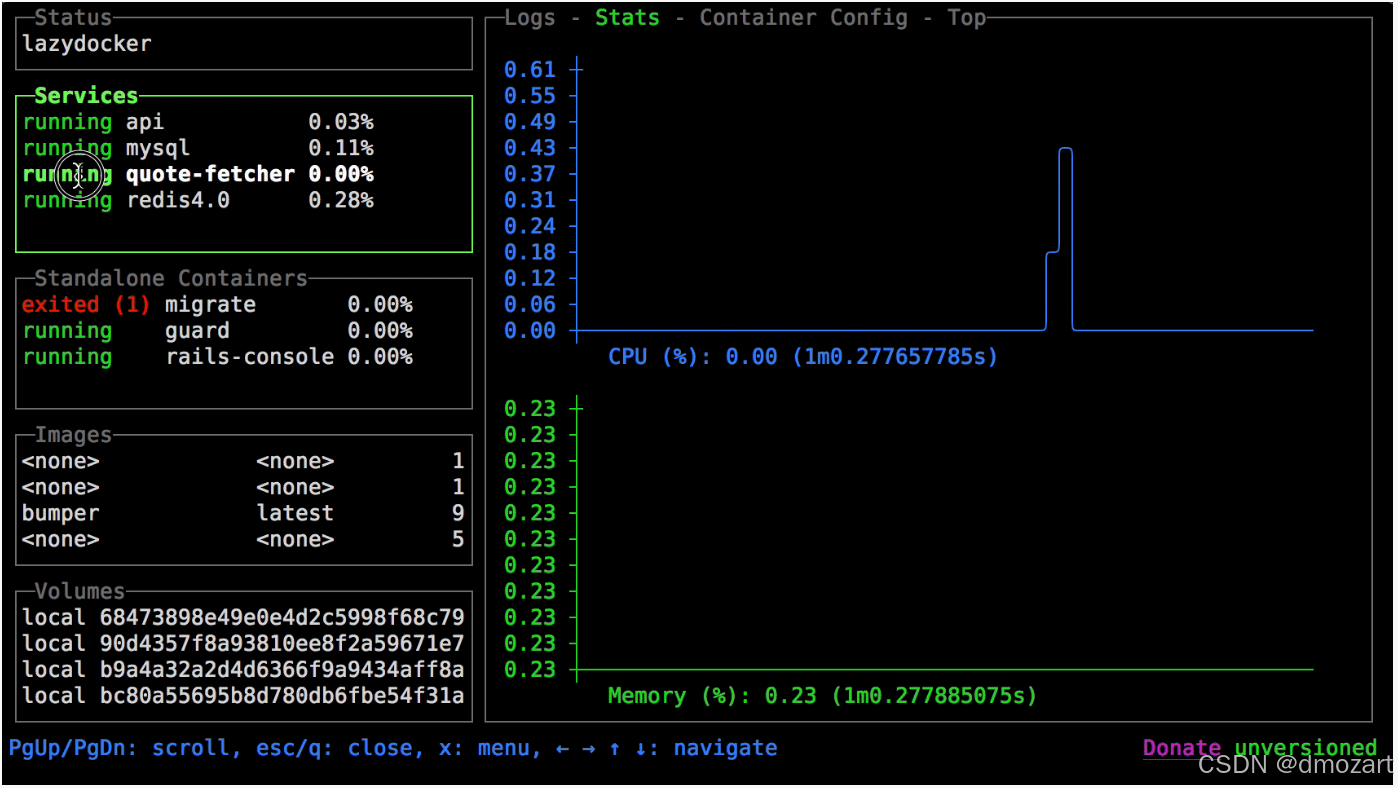Focus the Volumes panel title
The height and width of the screenshot is (788, 1398).
pyautogui.click(x=80, y=591)
